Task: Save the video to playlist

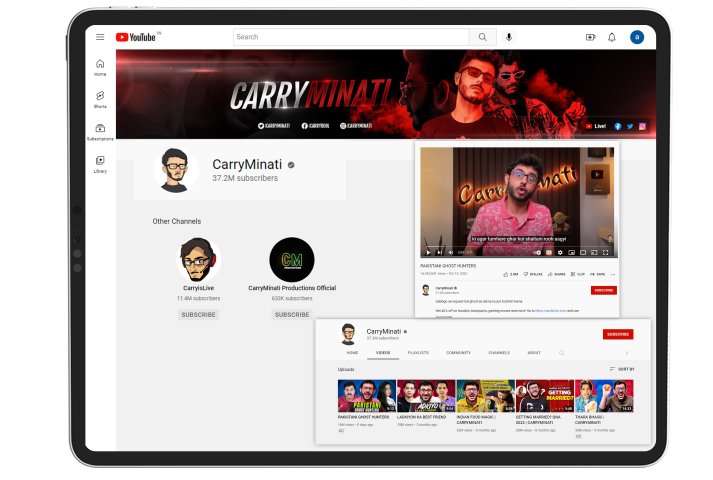Action: pyautogui.click(x=597, y=274)
